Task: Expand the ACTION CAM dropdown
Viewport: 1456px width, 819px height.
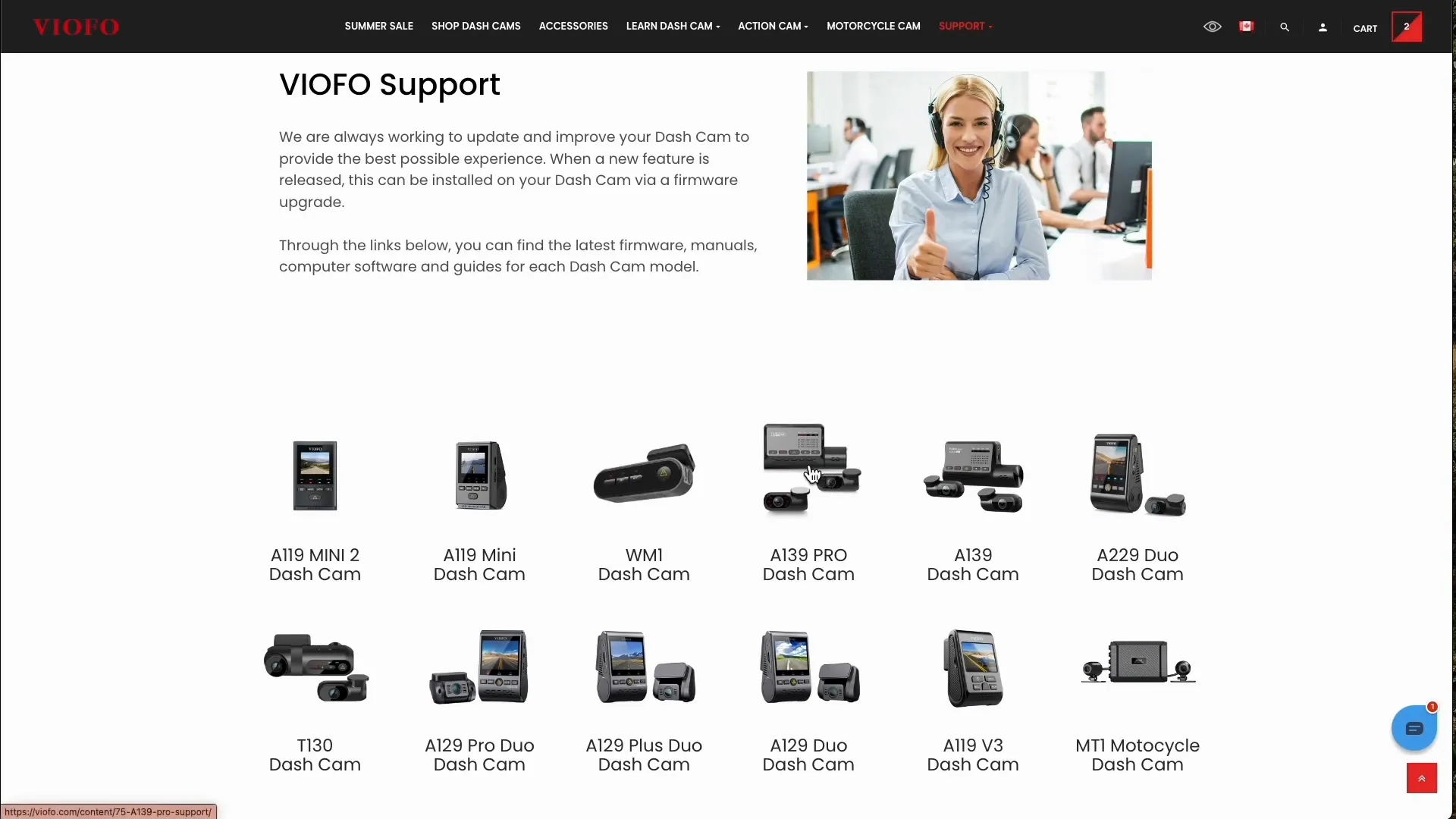Action: point(773,26)
